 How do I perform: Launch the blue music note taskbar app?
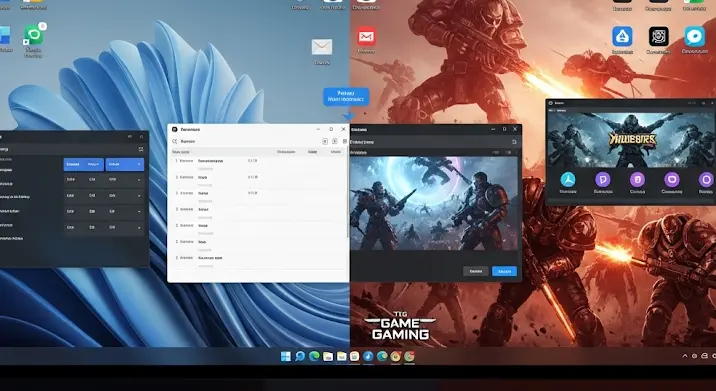pos(369,356)
